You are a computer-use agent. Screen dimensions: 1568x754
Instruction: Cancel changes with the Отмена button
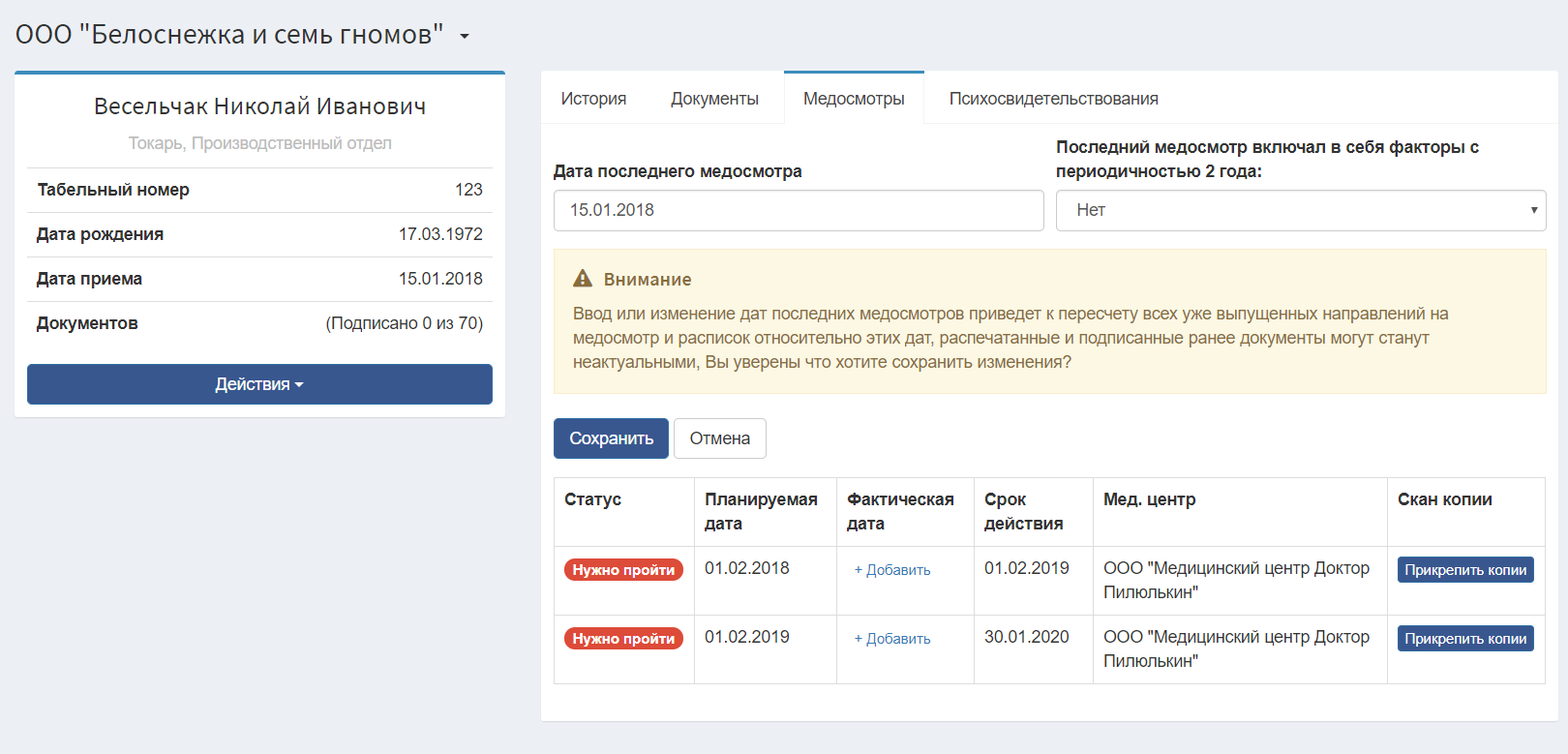719,438
